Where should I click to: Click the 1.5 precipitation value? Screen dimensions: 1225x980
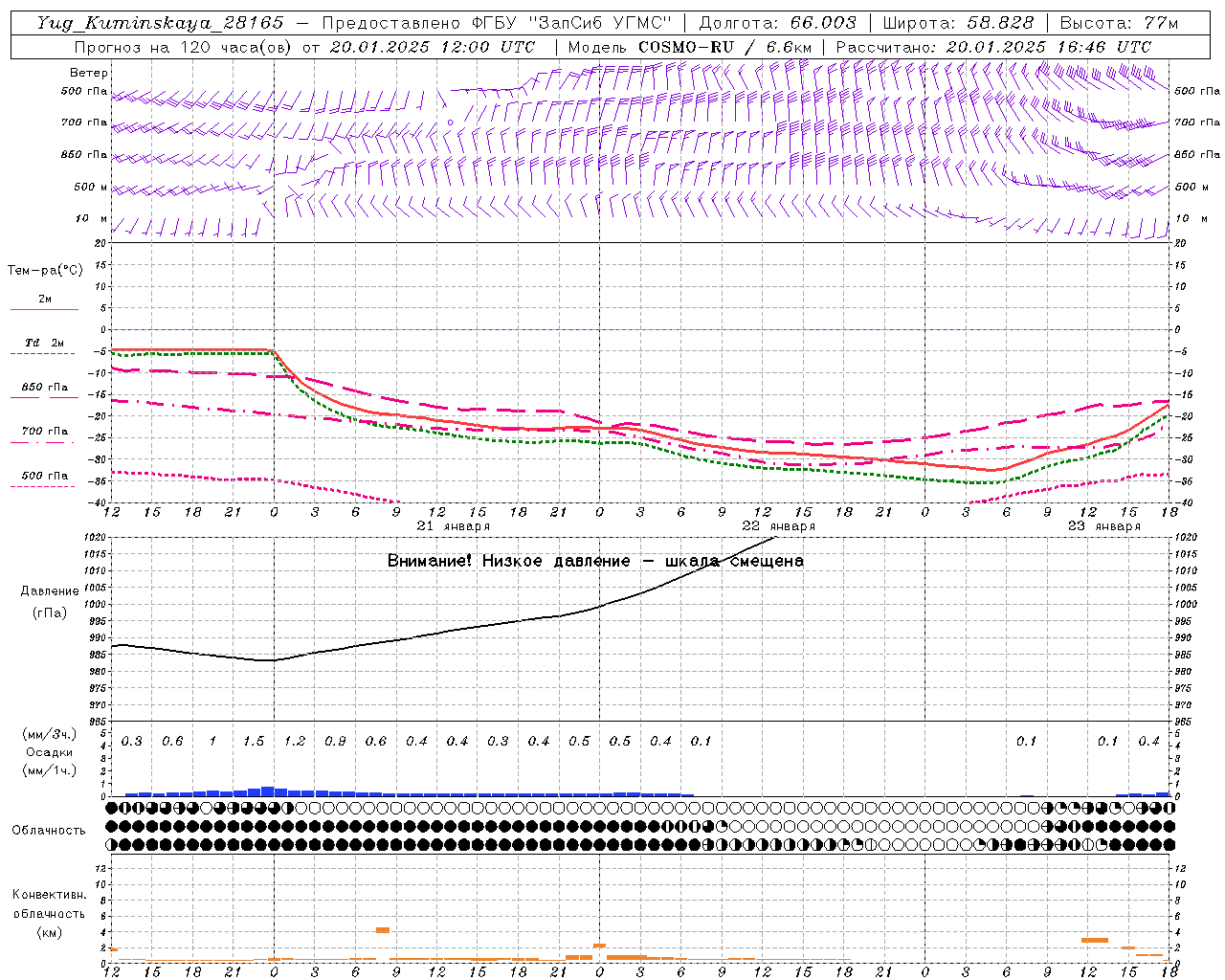(254, 742)
